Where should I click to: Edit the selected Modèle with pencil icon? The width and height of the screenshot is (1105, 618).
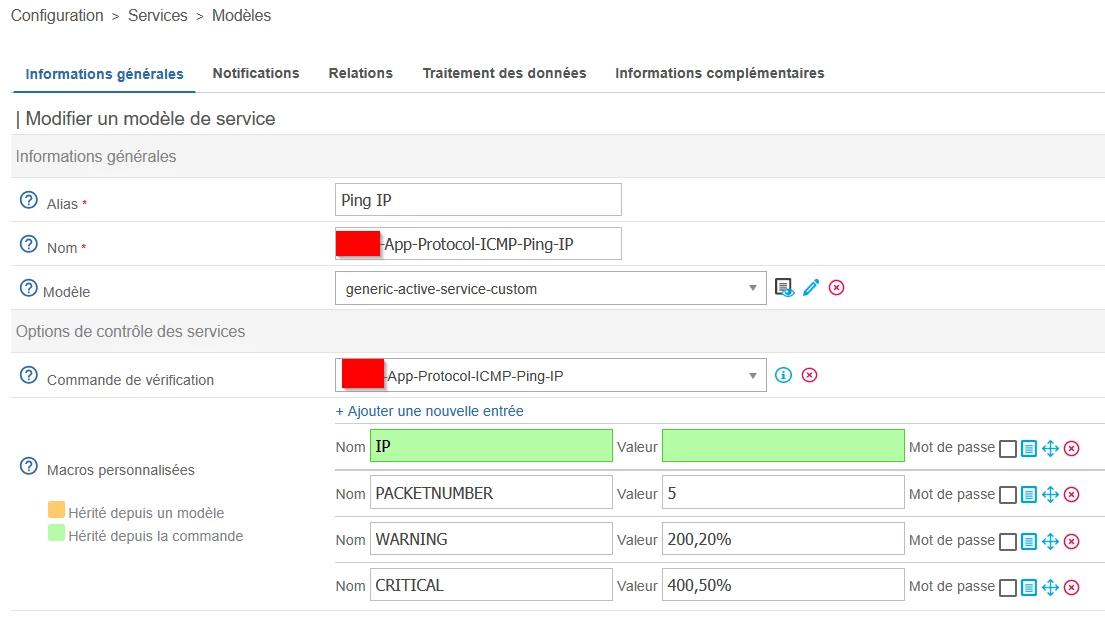click(x=811, y=288)
